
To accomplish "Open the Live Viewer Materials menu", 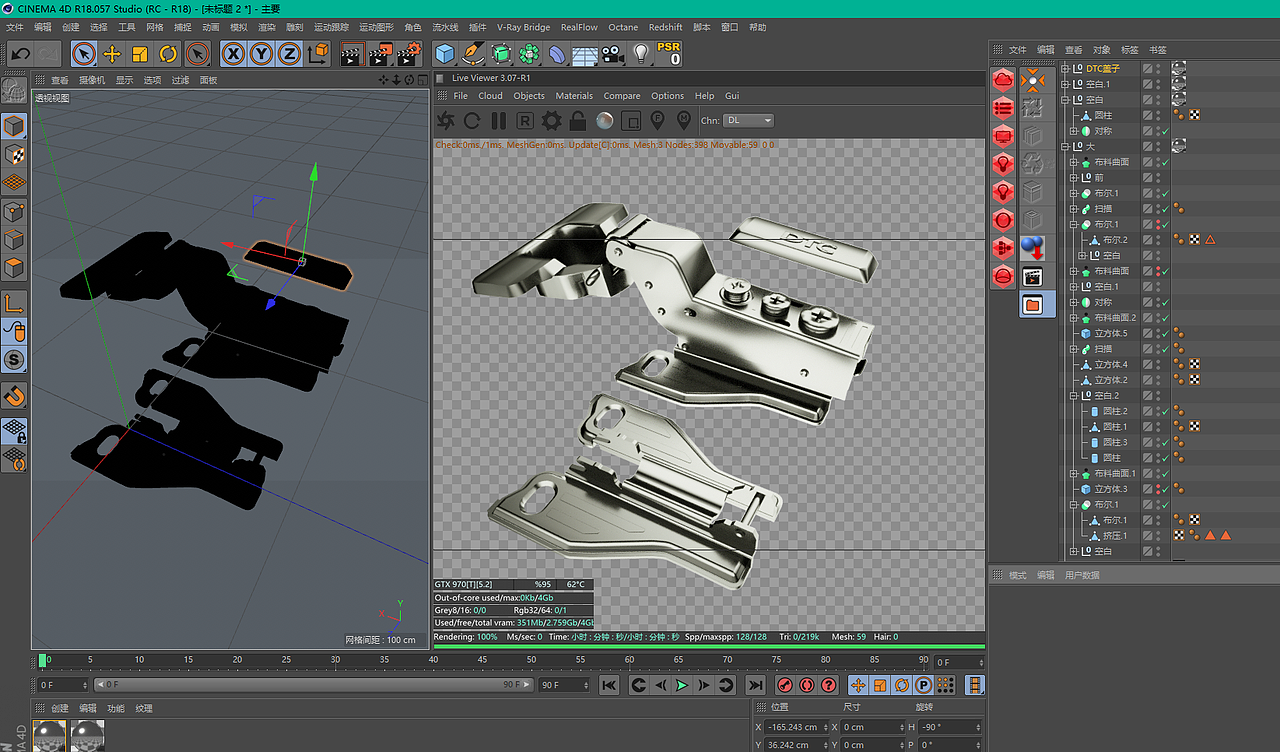I will (574, 96).
